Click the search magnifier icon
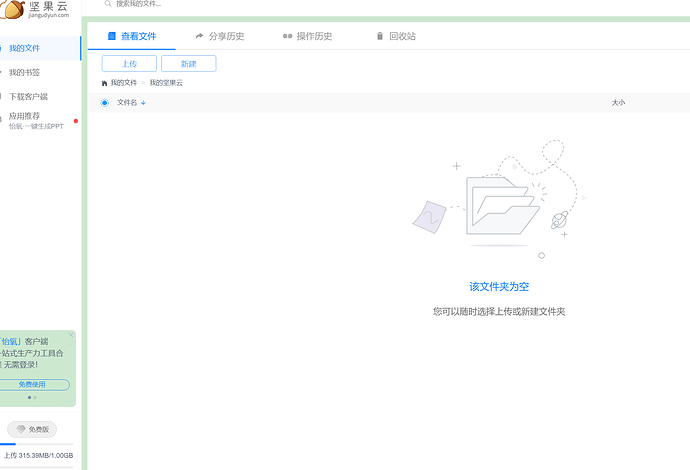 pyautogui.click(x=108, y=4)
